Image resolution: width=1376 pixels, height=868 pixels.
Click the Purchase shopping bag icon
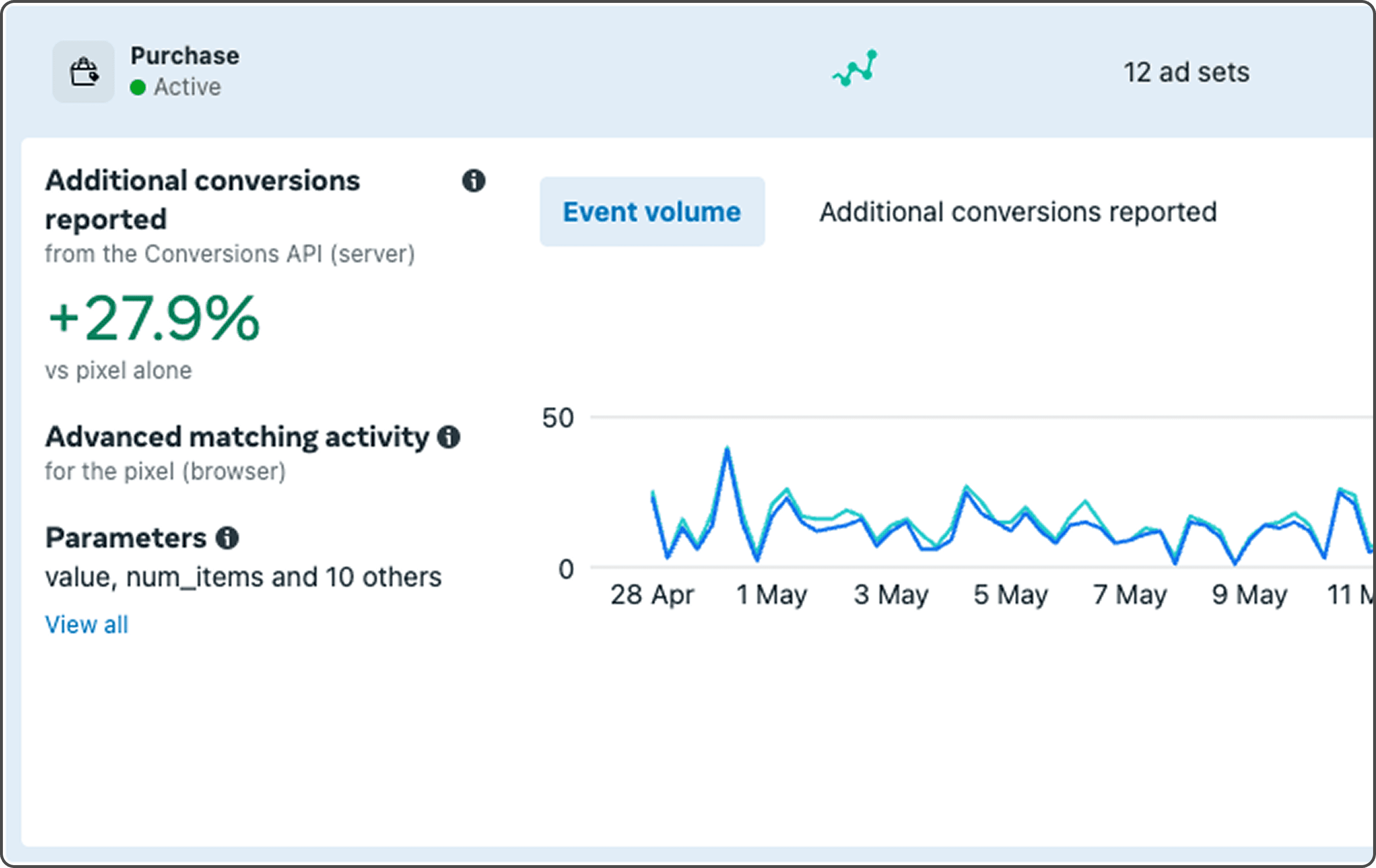coord(83,72)
